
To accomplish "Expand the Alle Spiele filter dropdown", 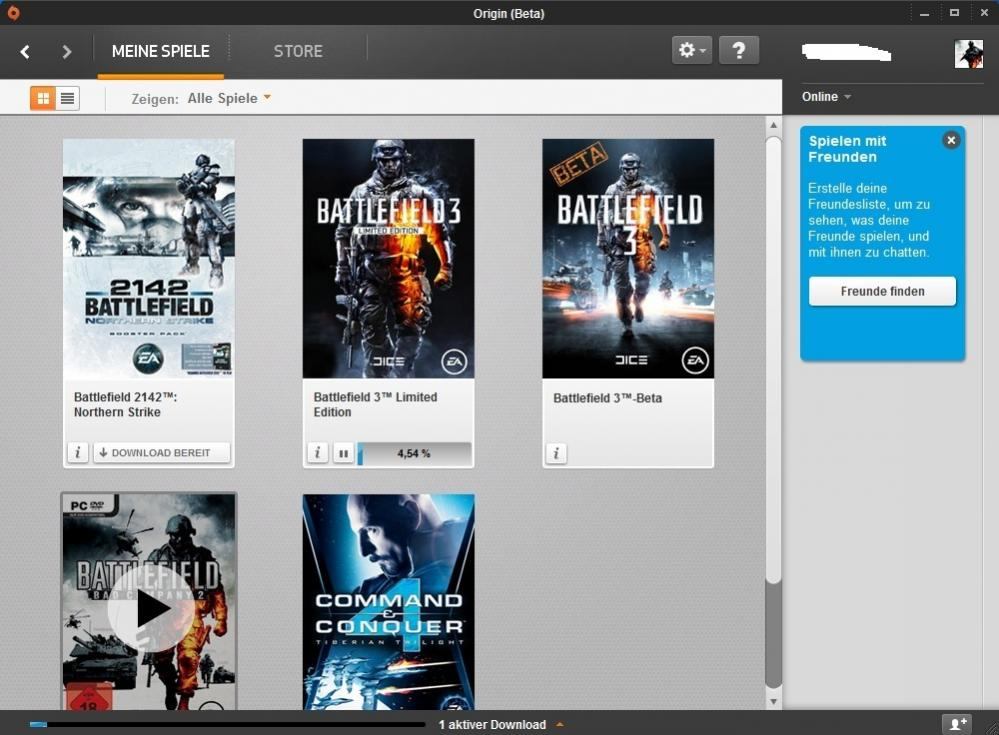I will click(x=229, y=98).
